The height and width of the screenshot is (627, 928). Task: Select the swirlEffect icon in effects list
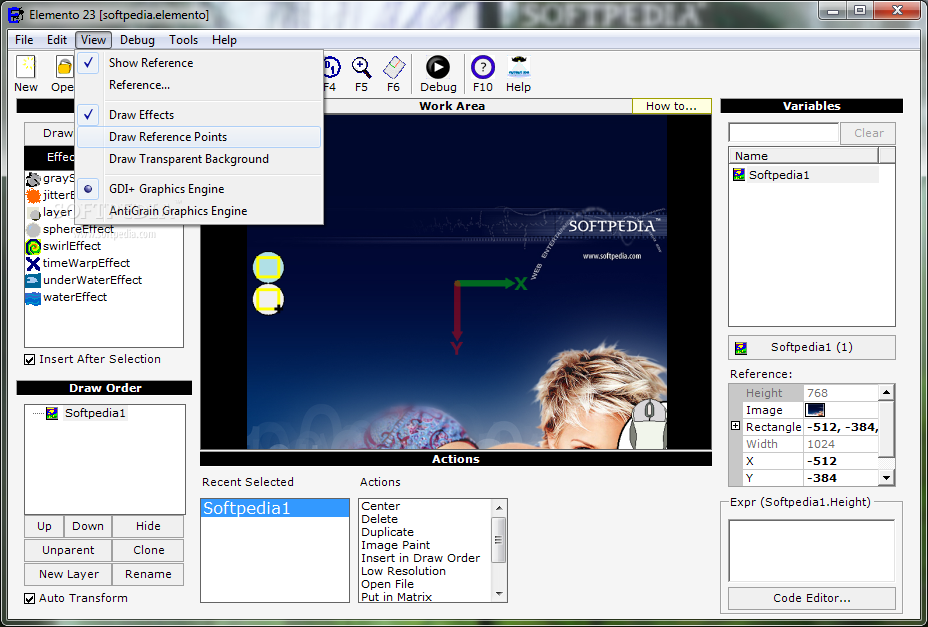(x=33, y=246)
